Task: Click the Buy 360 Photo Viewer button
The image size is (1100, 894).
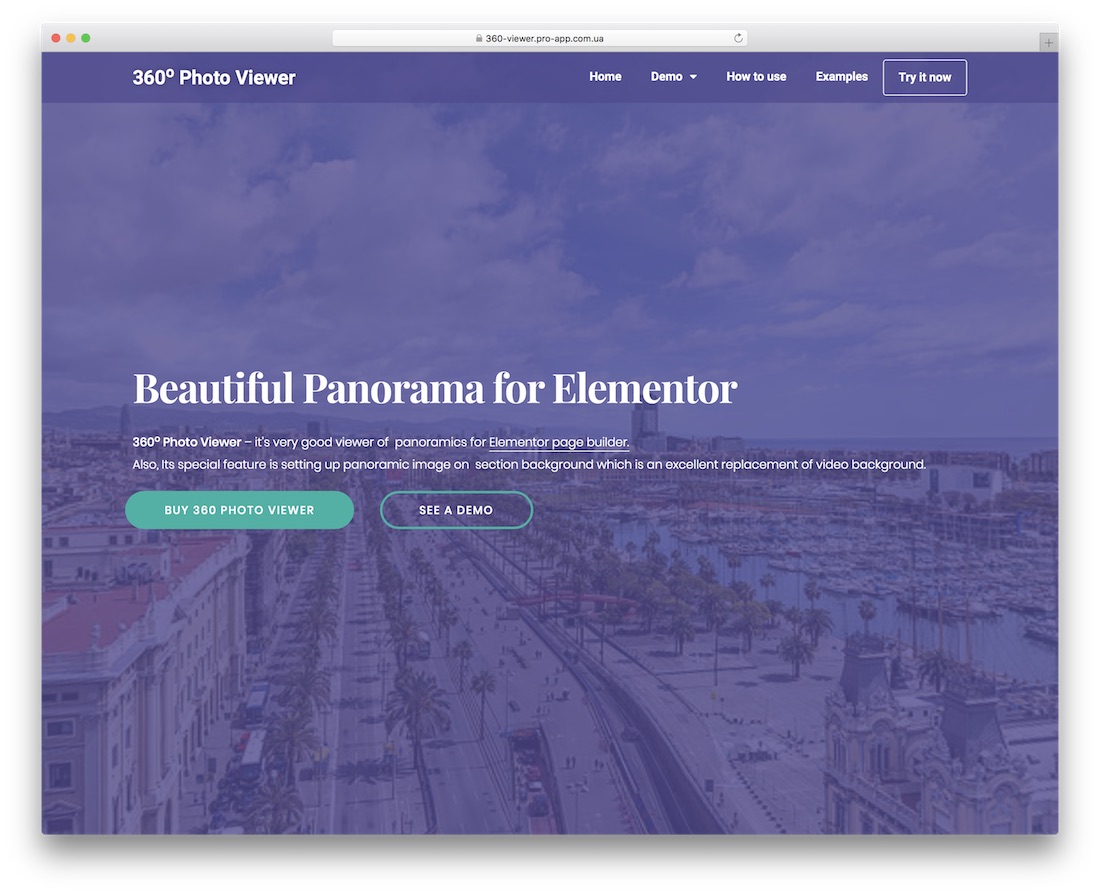Action: coord(239,510)
